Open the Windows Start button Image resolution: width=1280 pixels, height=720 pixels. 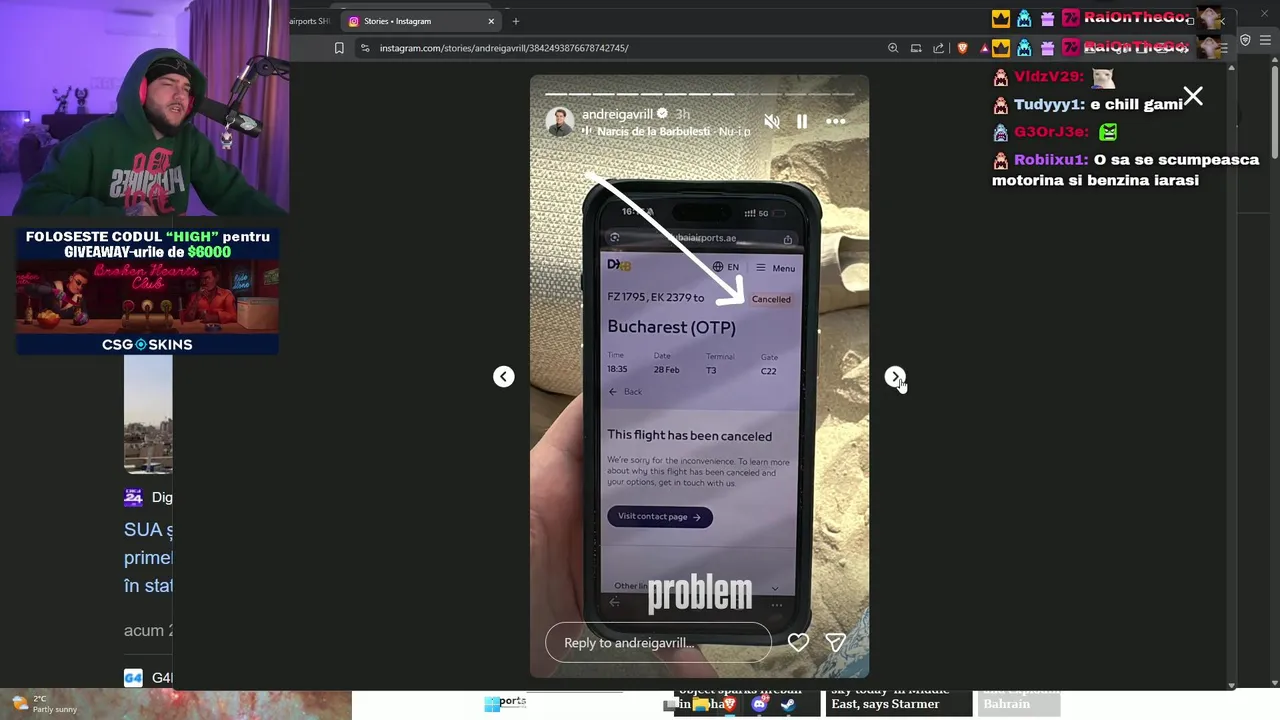tap(494, 704)
